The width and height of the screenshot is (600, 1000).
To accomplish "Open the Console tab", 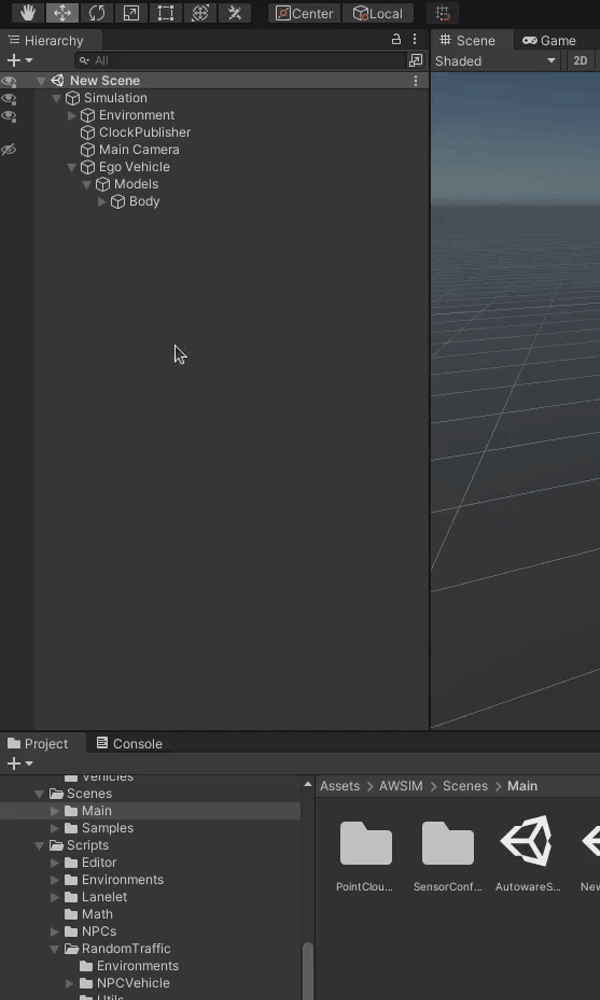I will 129,744.
